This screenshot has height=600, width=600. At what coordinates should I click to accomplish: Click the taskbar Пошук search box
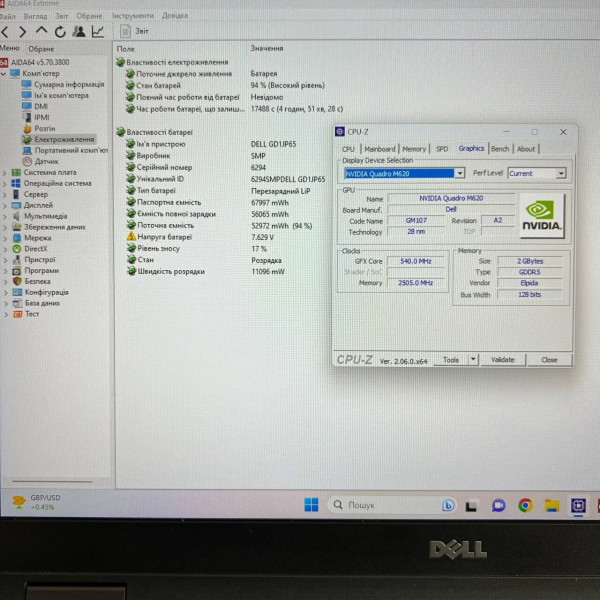click(x=392, y=505)
